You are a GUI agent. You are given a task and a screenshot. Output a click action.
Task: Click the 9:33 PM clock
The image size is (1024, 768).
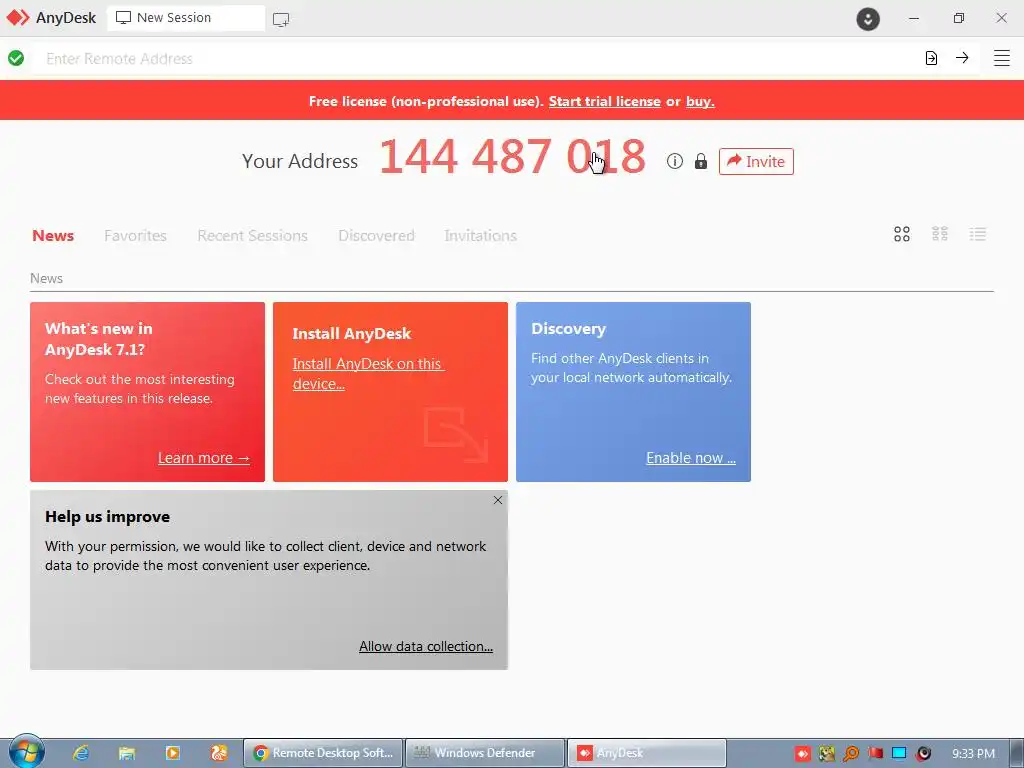(x=973, y=754)
